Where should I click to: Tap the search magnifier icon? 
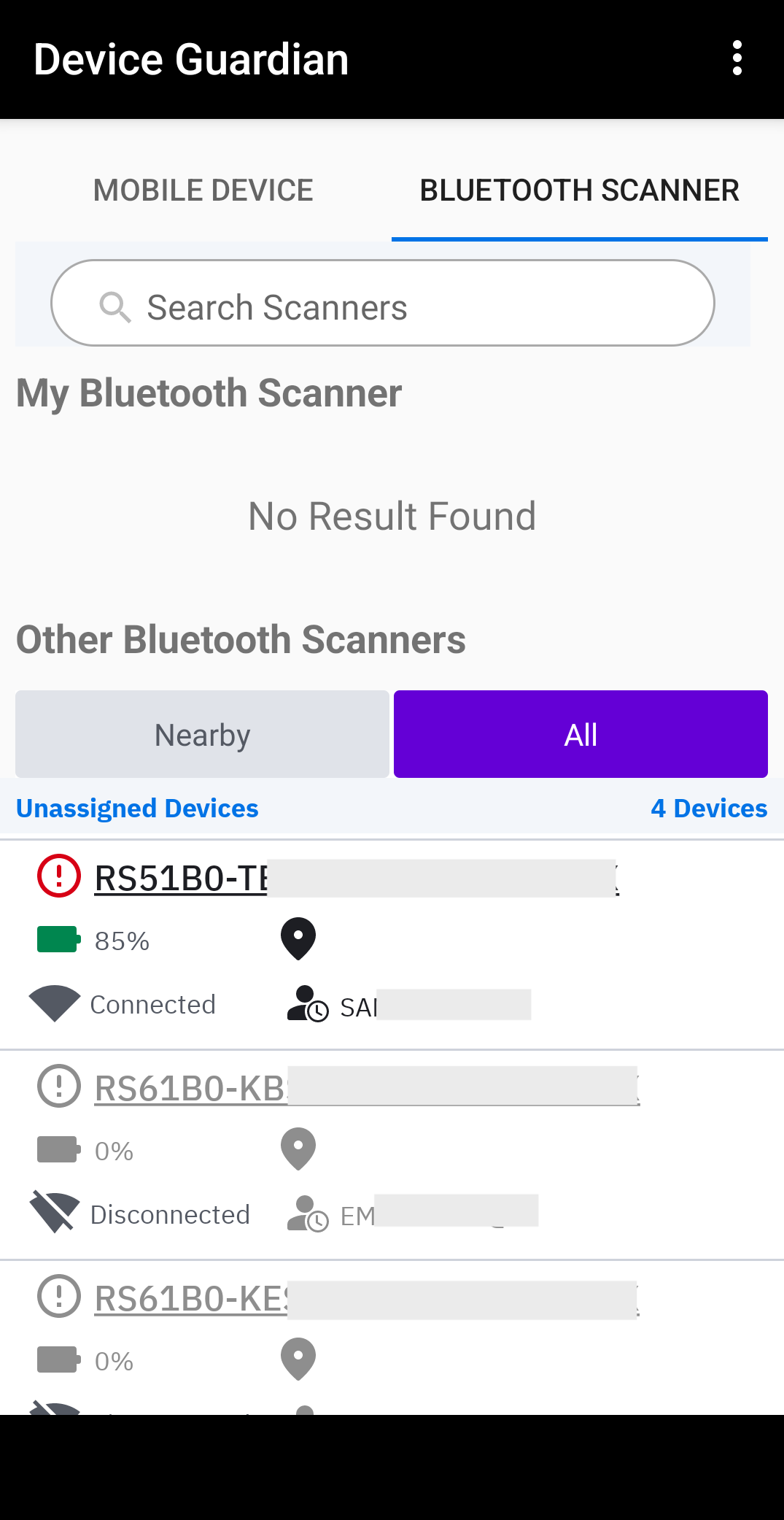coord(115,307)
